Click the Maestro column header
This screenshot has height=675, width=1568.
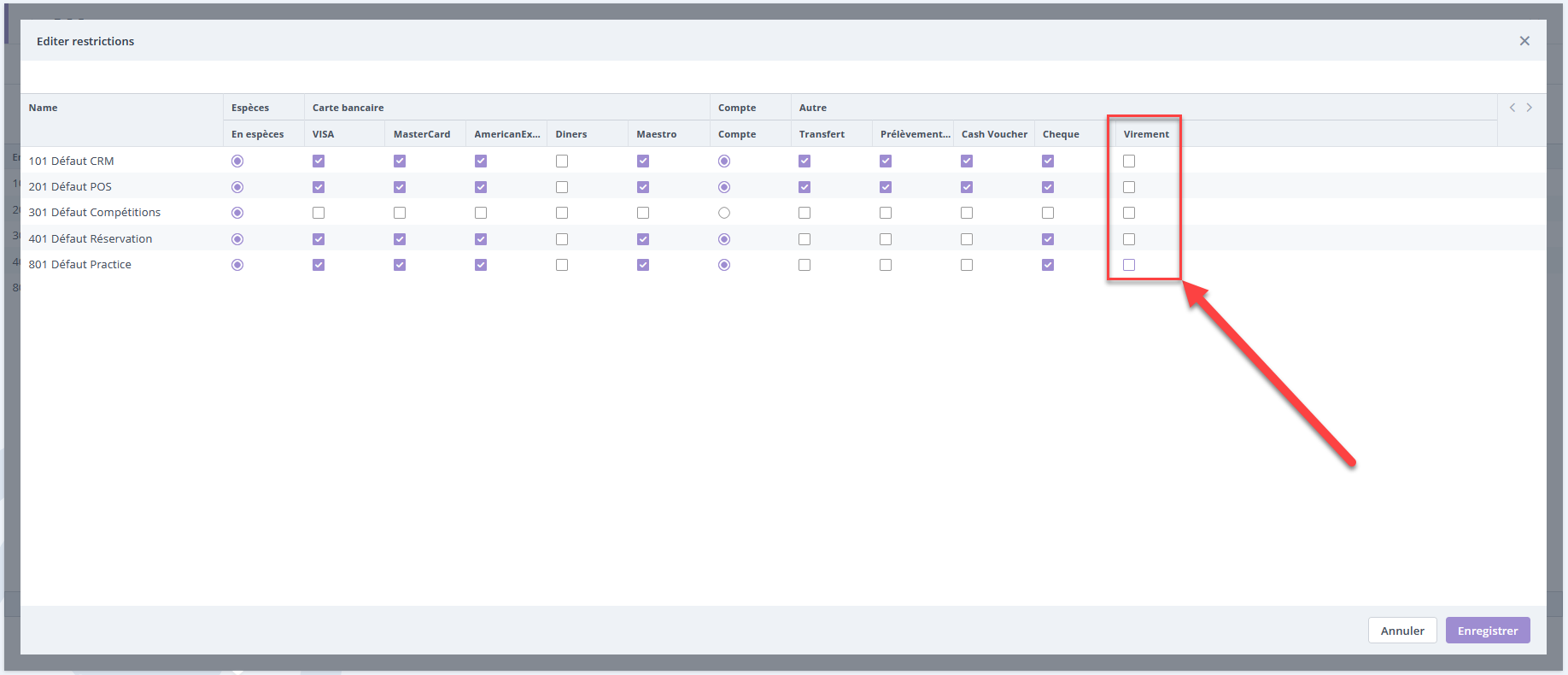(657, 134)
